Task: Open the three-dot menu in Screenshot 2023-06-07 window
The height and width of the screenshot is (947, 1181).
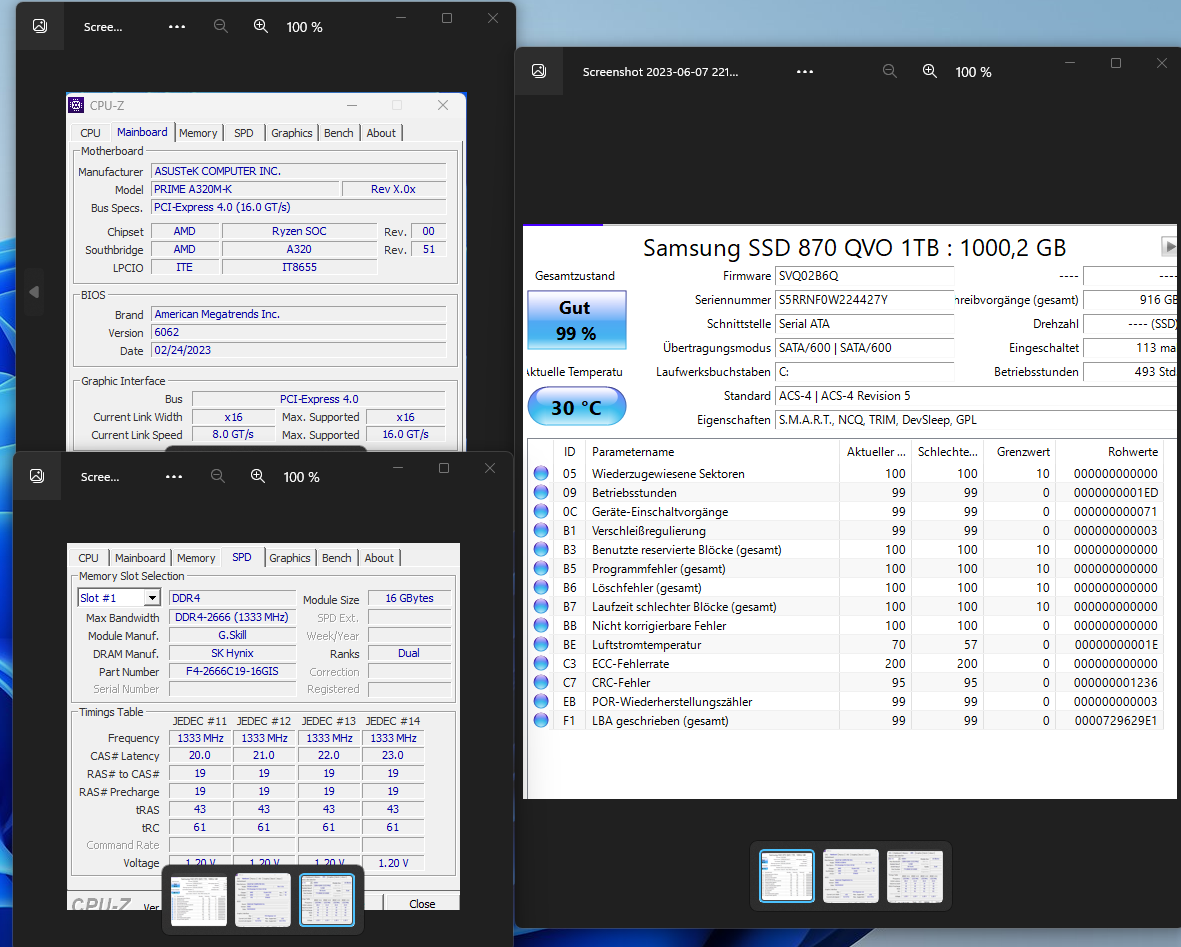Action: click(805, 72)
